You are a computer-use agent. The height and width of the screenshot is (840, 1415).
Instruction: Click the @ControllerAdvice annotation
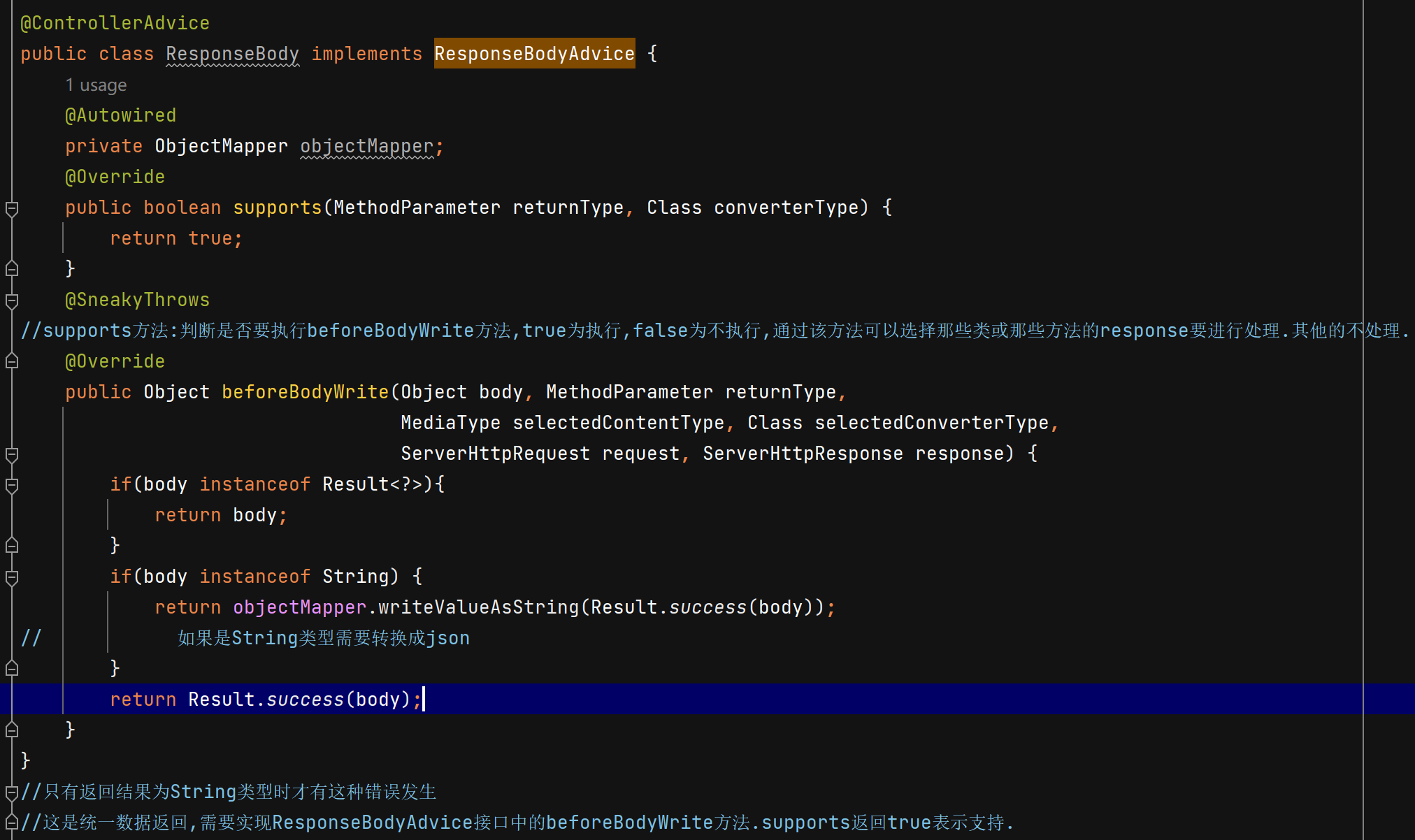pyautogui.click(x=115, y=23)
